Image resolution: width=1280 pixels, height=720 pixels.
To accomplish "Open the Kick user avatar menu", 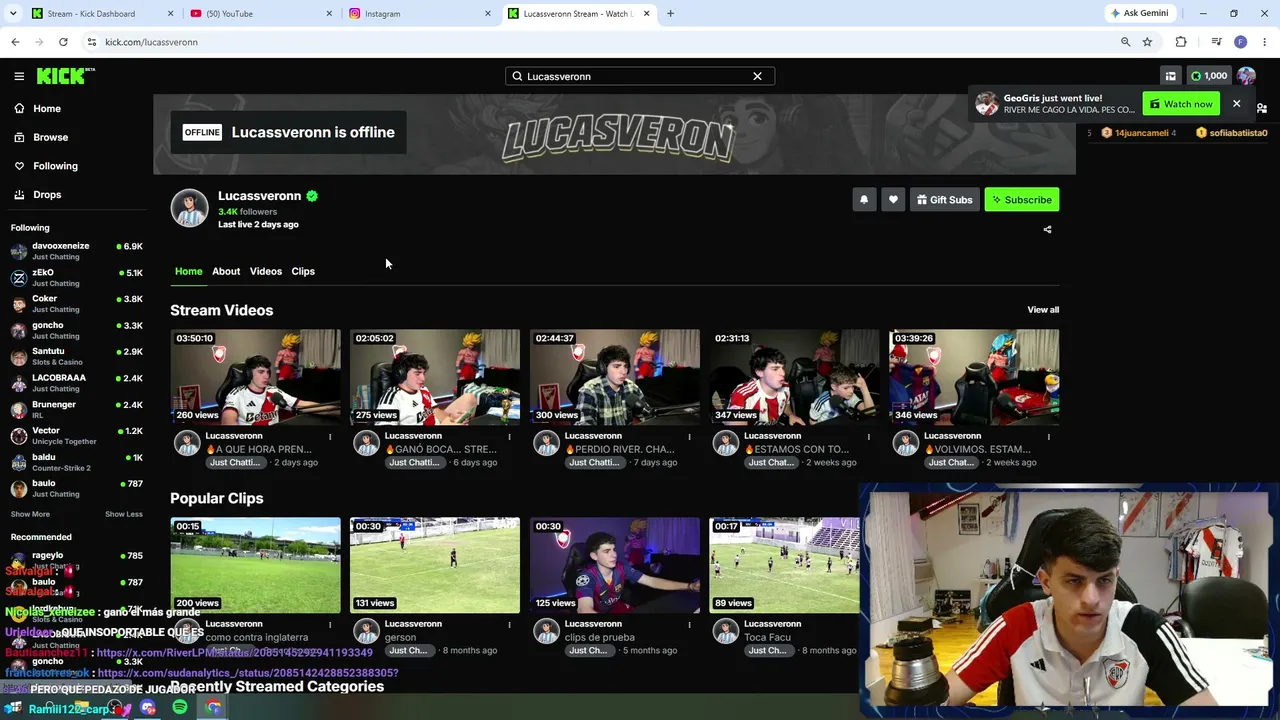I will (1246, 76).
